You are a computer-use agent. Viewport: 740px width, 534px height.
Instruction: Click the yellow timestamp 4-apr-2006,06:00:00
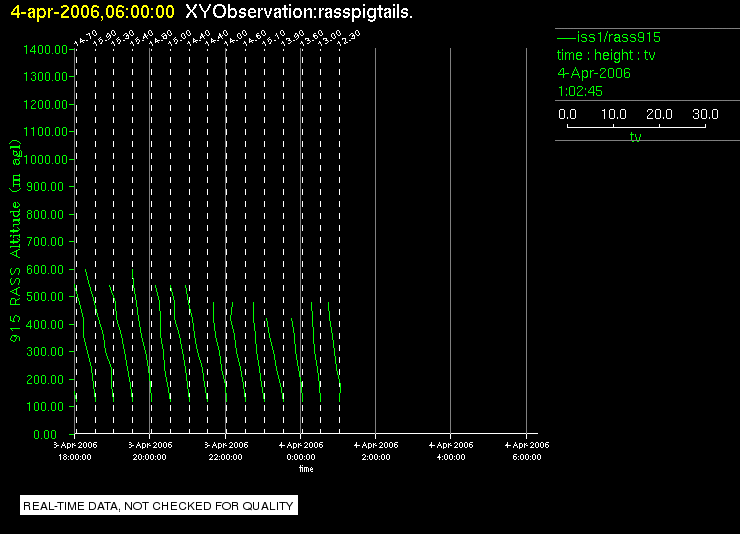click(x=92, y=12)
